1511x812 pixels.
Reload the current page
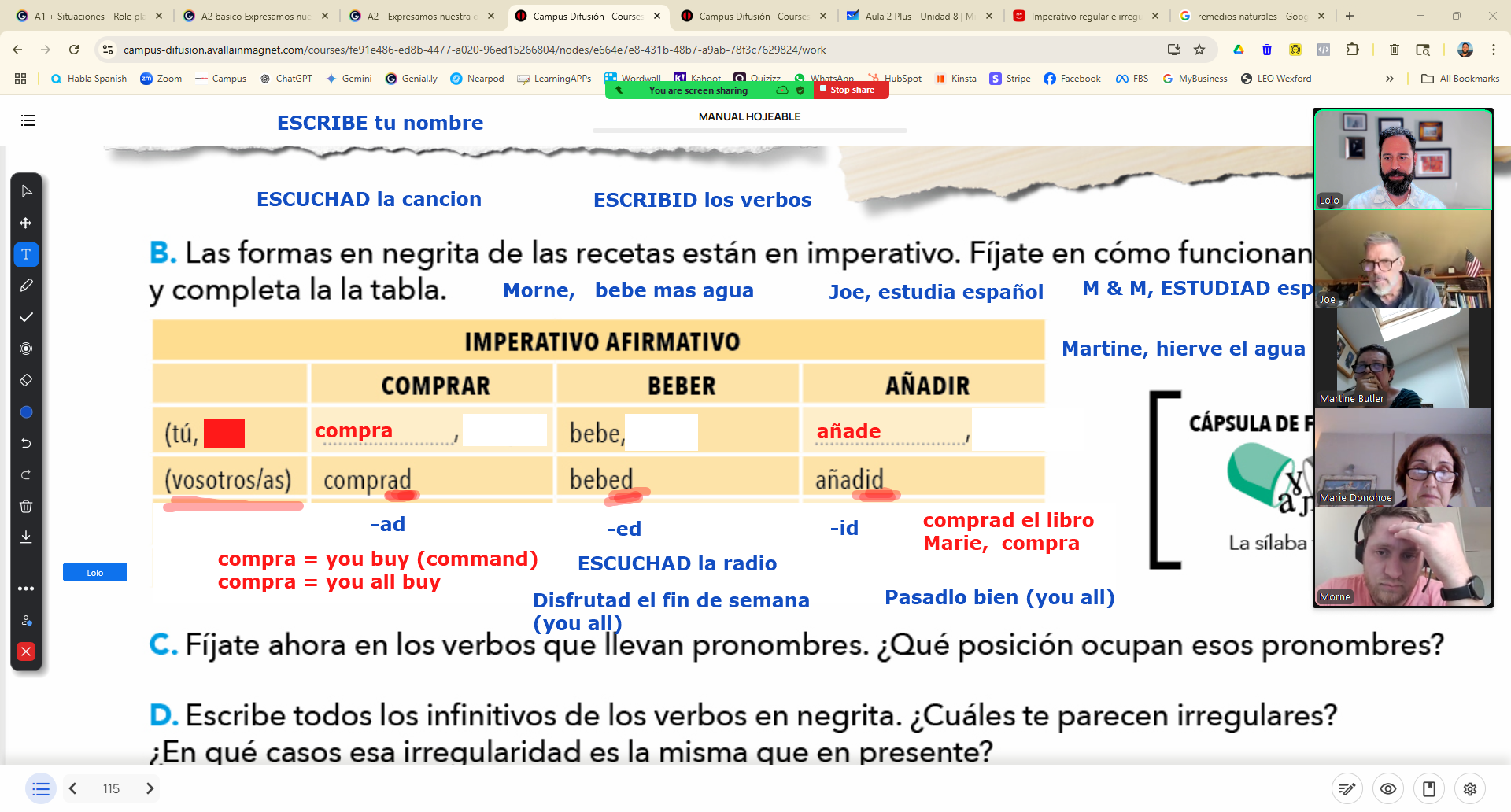(74, 50)
